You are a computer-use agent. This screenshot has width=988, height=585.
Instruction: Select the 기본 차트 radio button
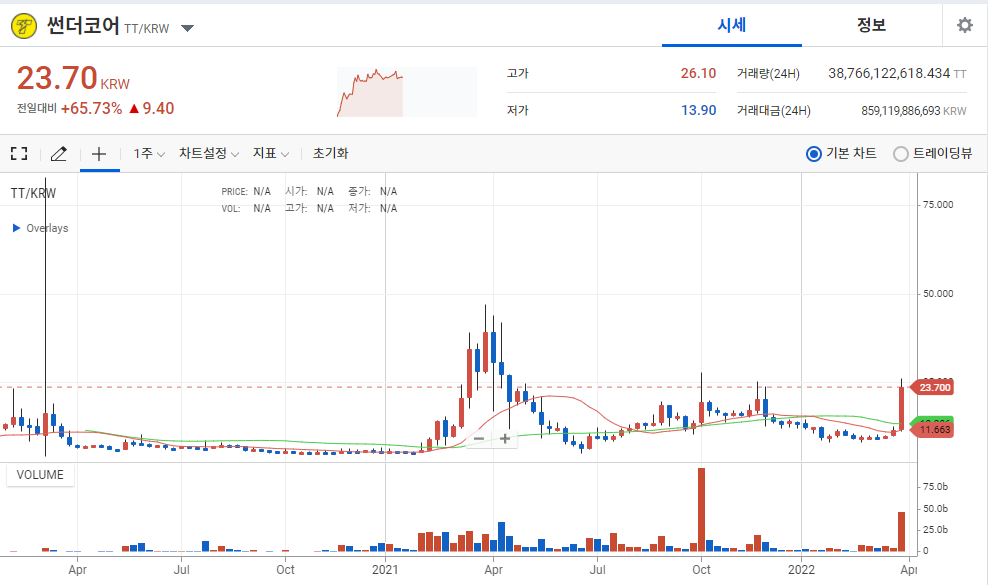813,154
